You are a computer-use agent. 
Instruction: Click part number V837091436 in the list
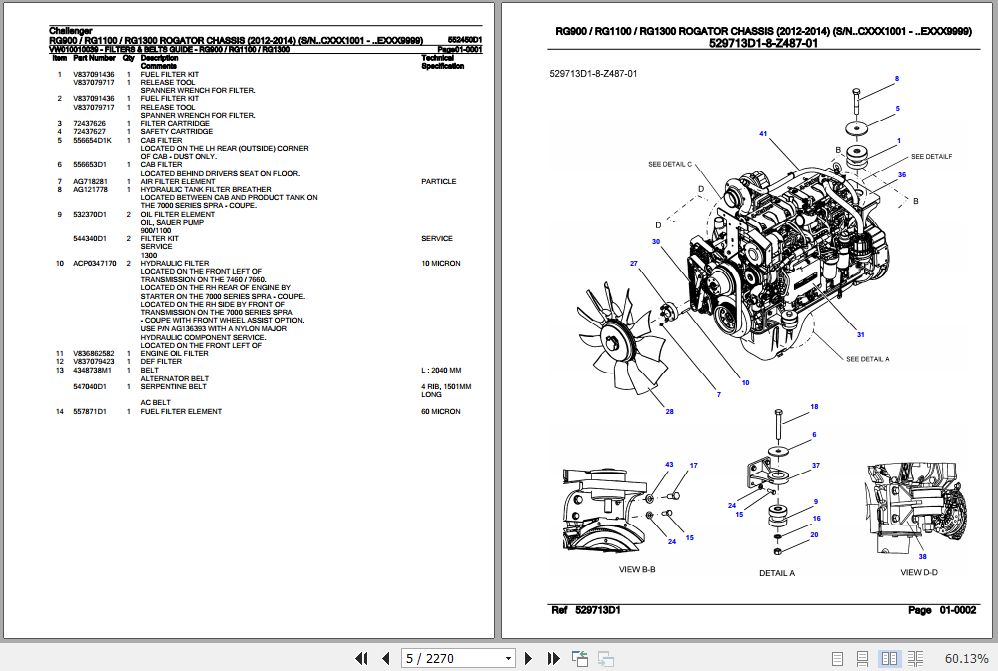[93, 72]
